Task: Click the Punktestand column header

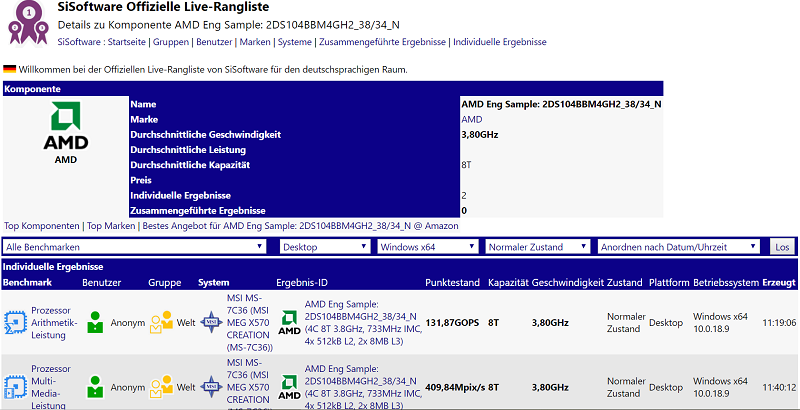Action: [x=453, y=283]
